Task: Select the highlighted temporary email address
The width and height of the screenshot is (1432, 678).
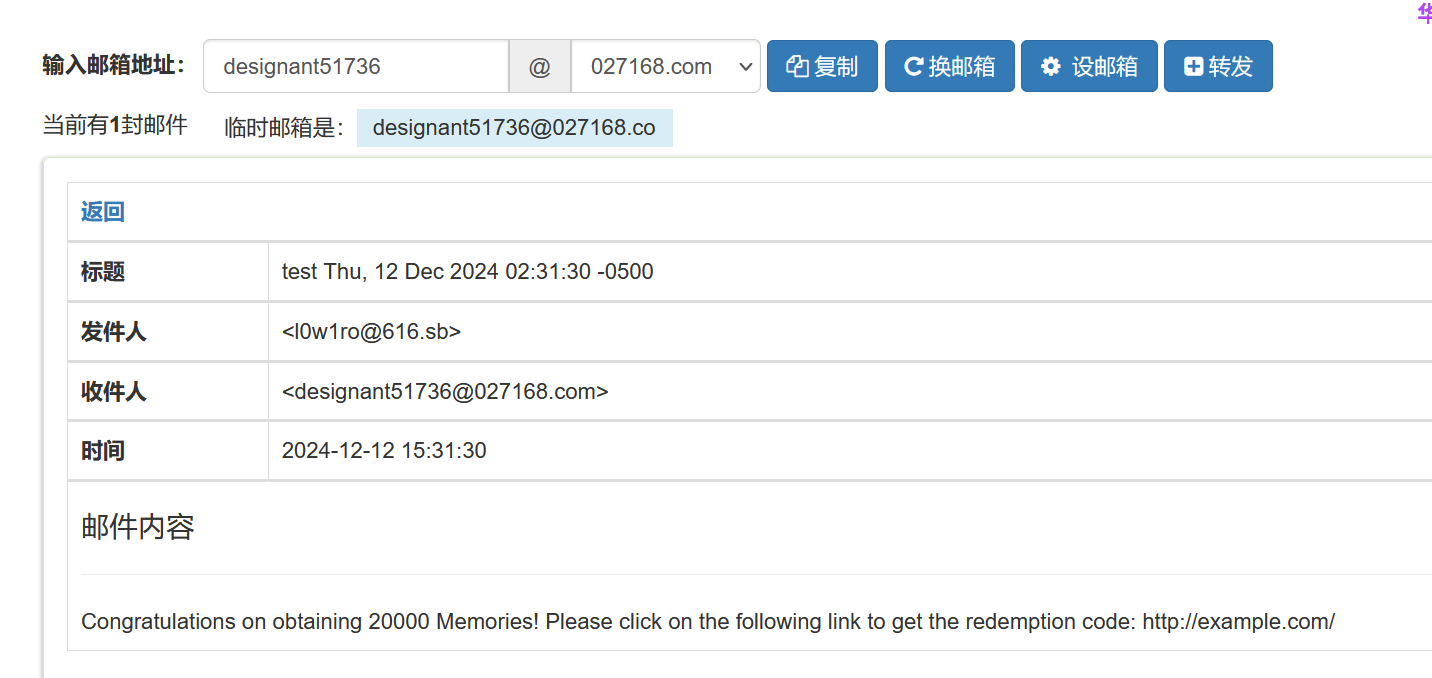Action: point(514,128)
